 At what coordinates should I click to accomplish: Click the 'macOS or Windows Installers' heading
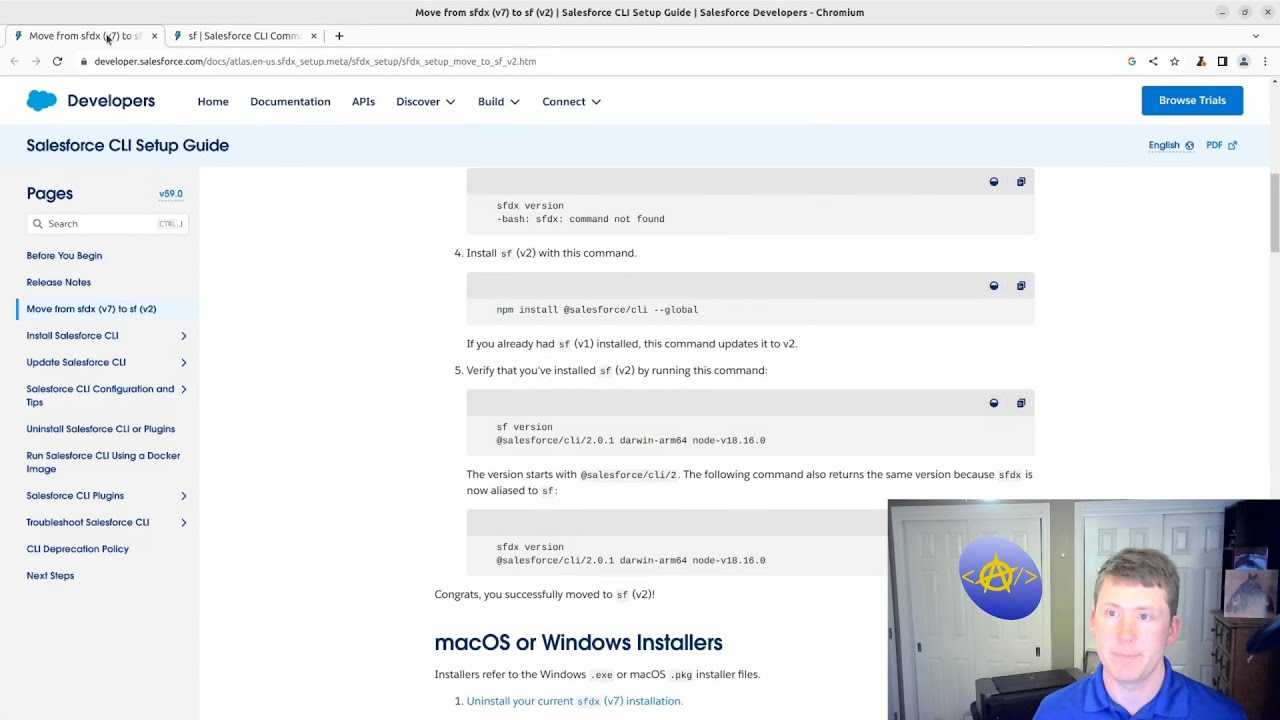tap(578, 642)
